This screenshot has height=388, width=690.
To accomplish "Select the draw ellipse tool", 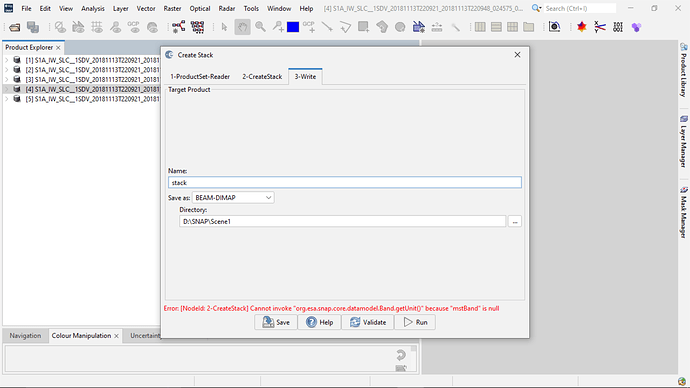I will (x=400, y=27).
